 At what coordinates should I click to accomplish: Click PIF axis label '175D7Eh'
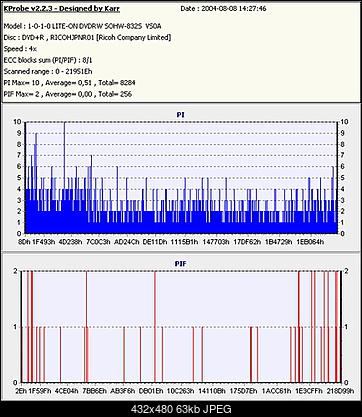tap(244, 391)
